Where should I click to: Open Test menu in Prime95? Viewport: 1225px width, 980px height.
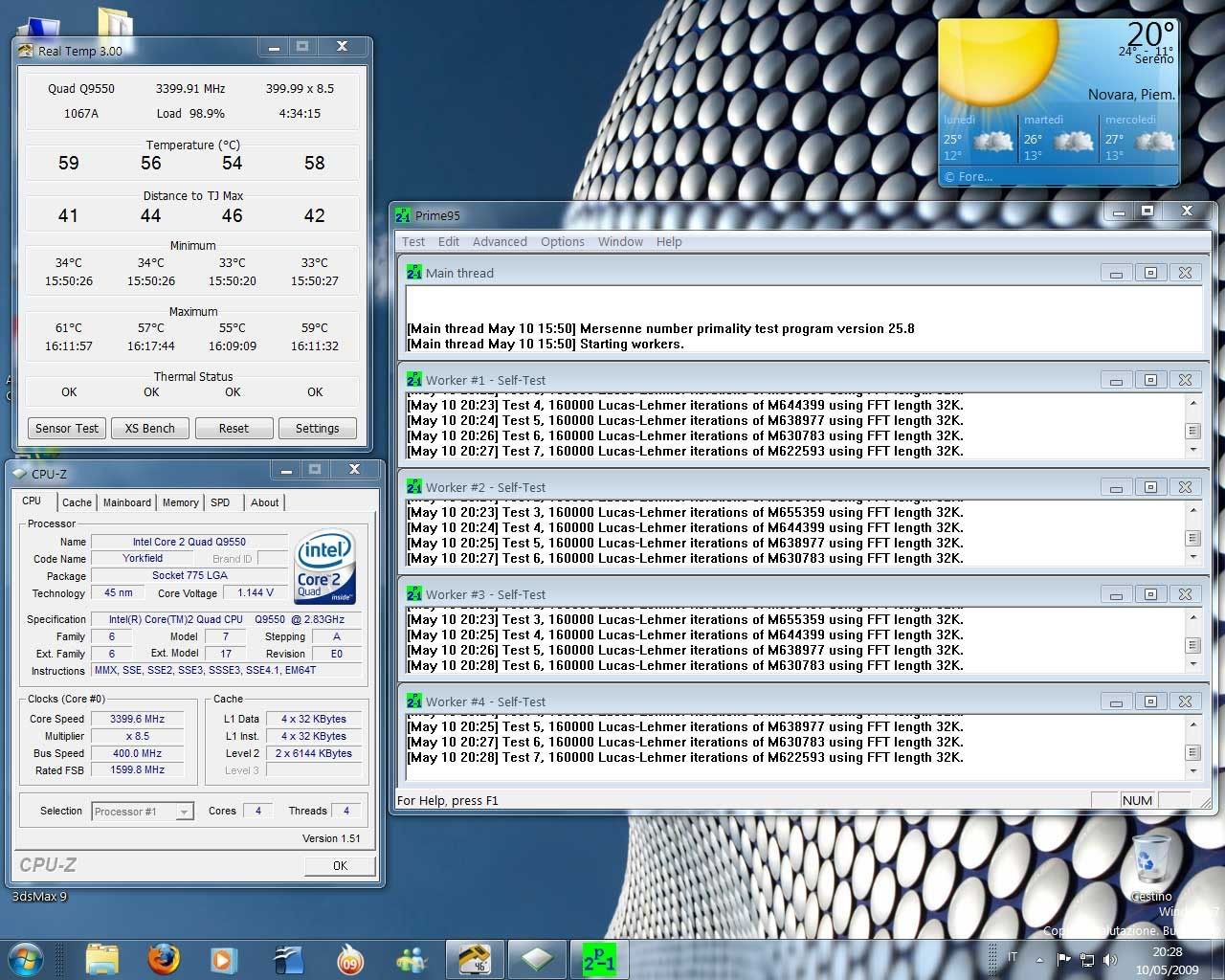click(x=413, y=242)
